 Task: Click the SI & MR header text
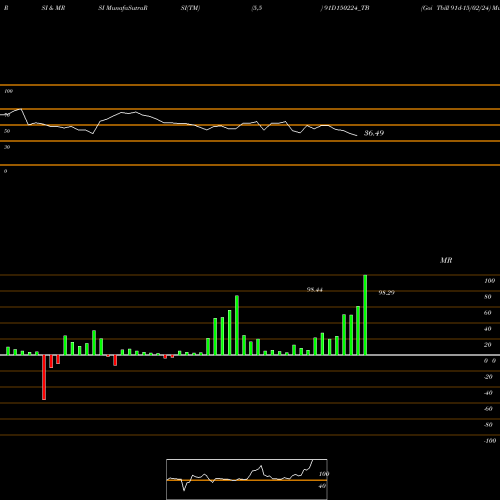click(x=53, y=8)
